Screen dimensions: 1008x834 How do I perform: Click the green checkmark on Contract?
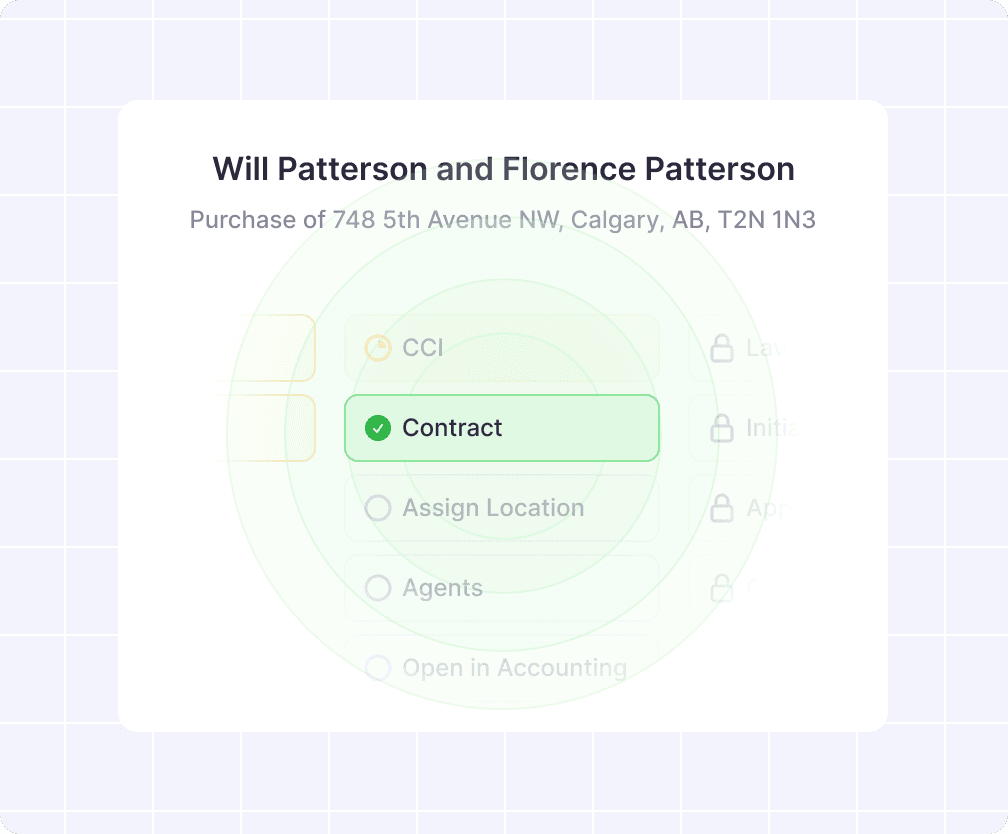tap(377, 428)
